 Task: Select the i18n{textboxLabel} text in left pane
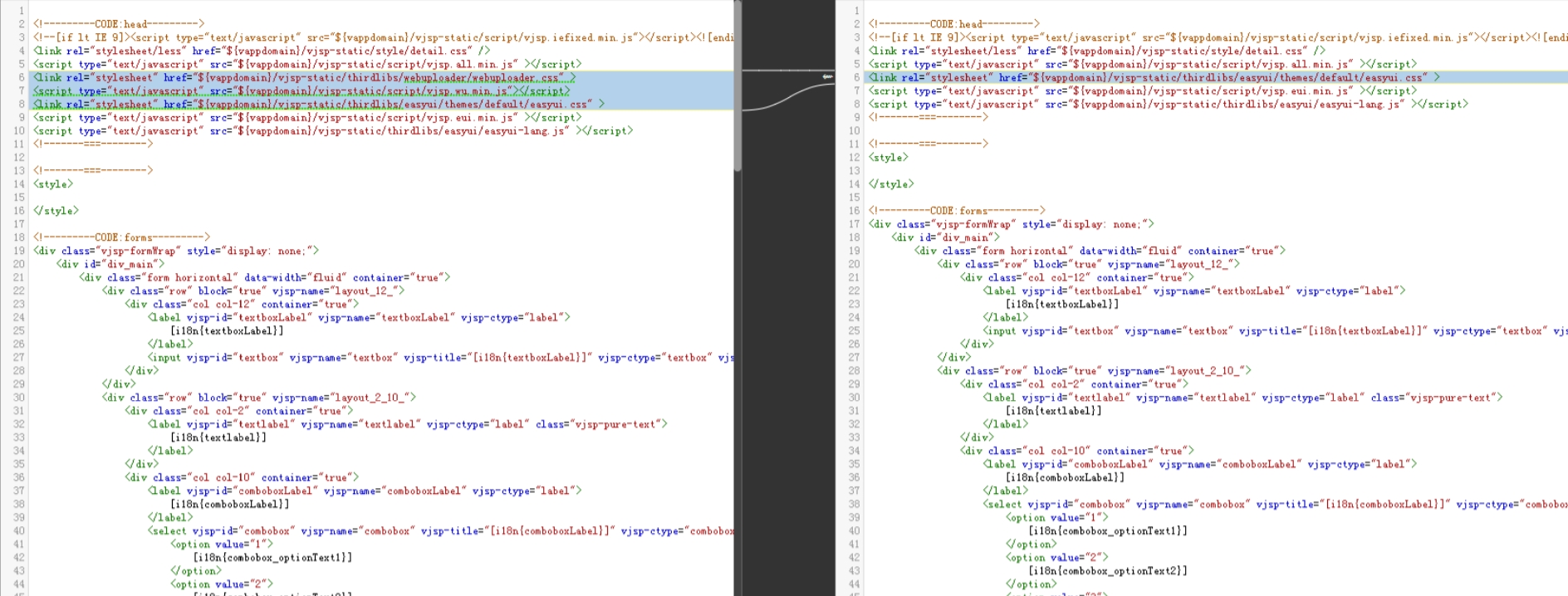click(x=227, y=330)
